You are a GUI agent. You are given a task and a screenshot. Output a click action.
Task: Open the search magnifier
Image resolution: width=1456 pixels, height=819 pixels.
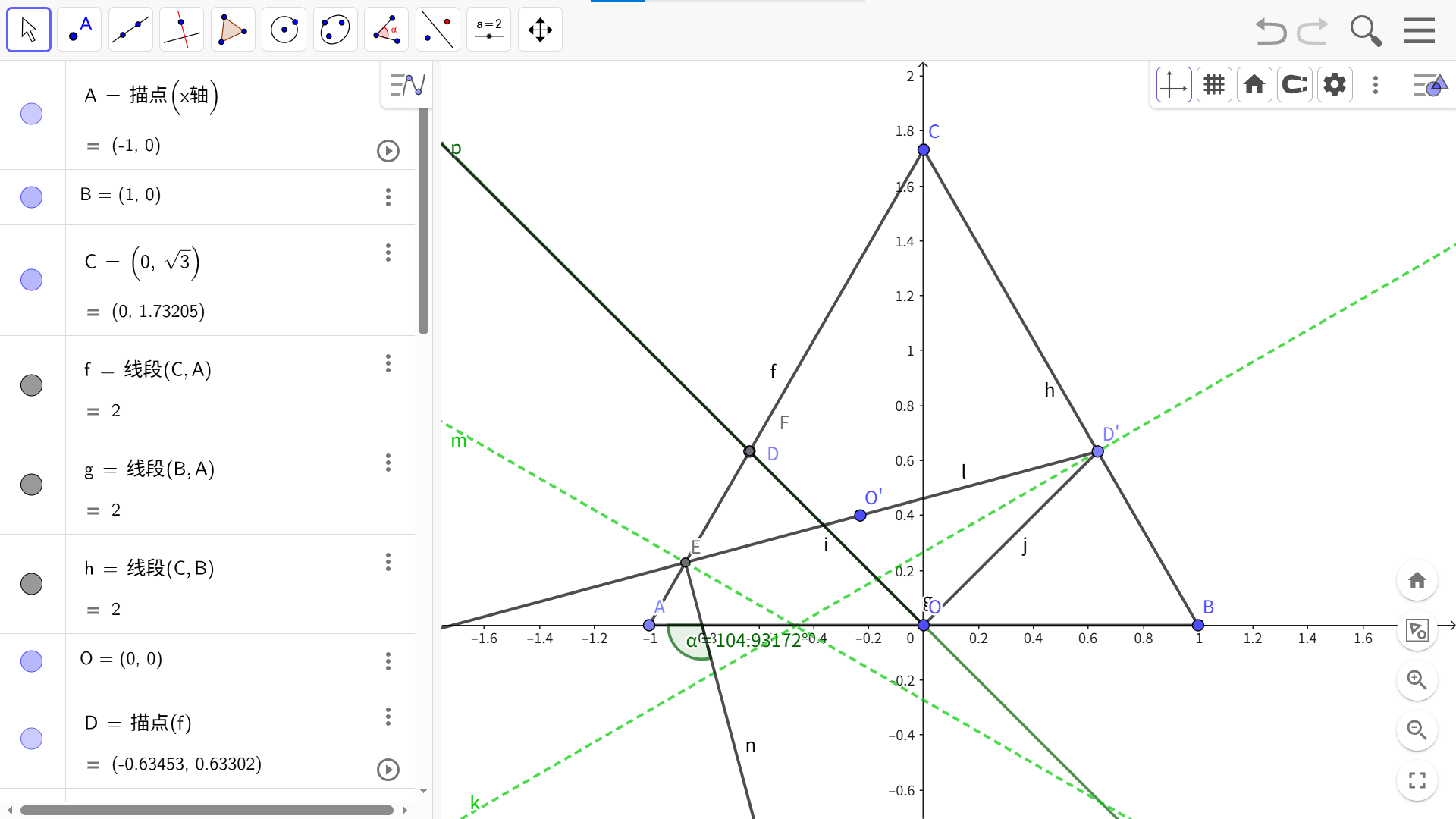pos(1366,31)
